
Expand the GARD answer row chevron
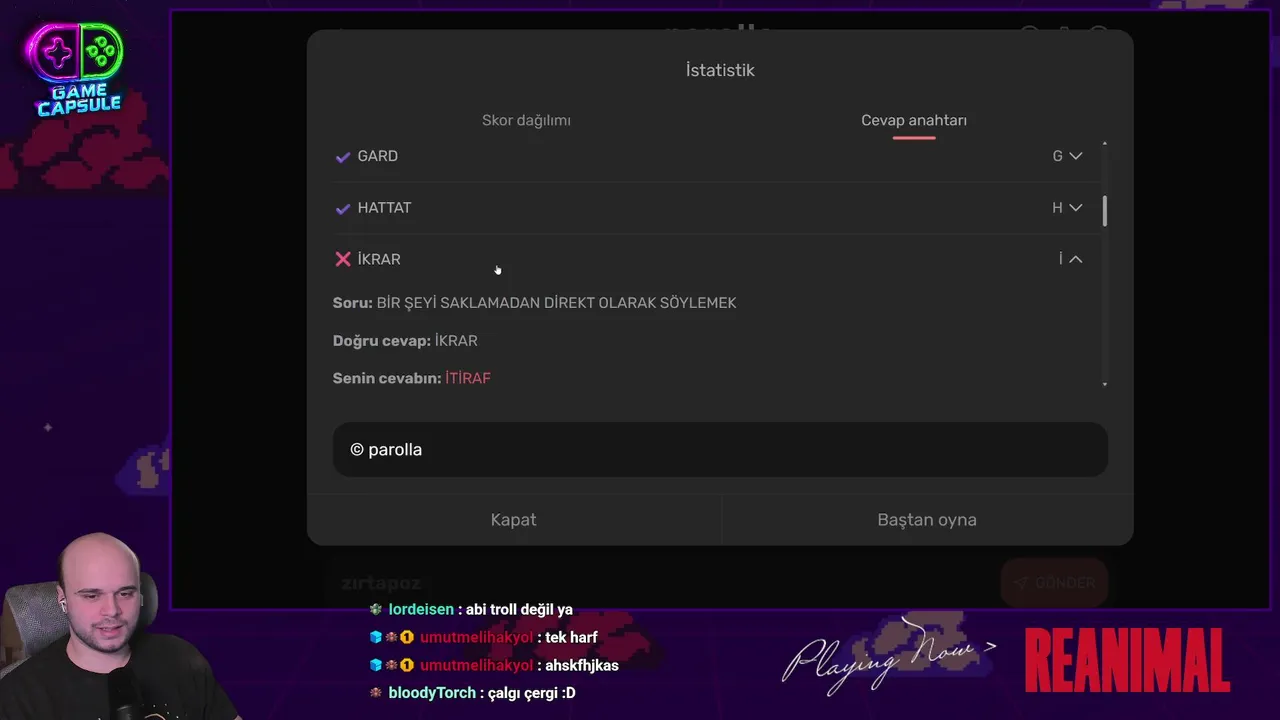tap(1076, 156)
